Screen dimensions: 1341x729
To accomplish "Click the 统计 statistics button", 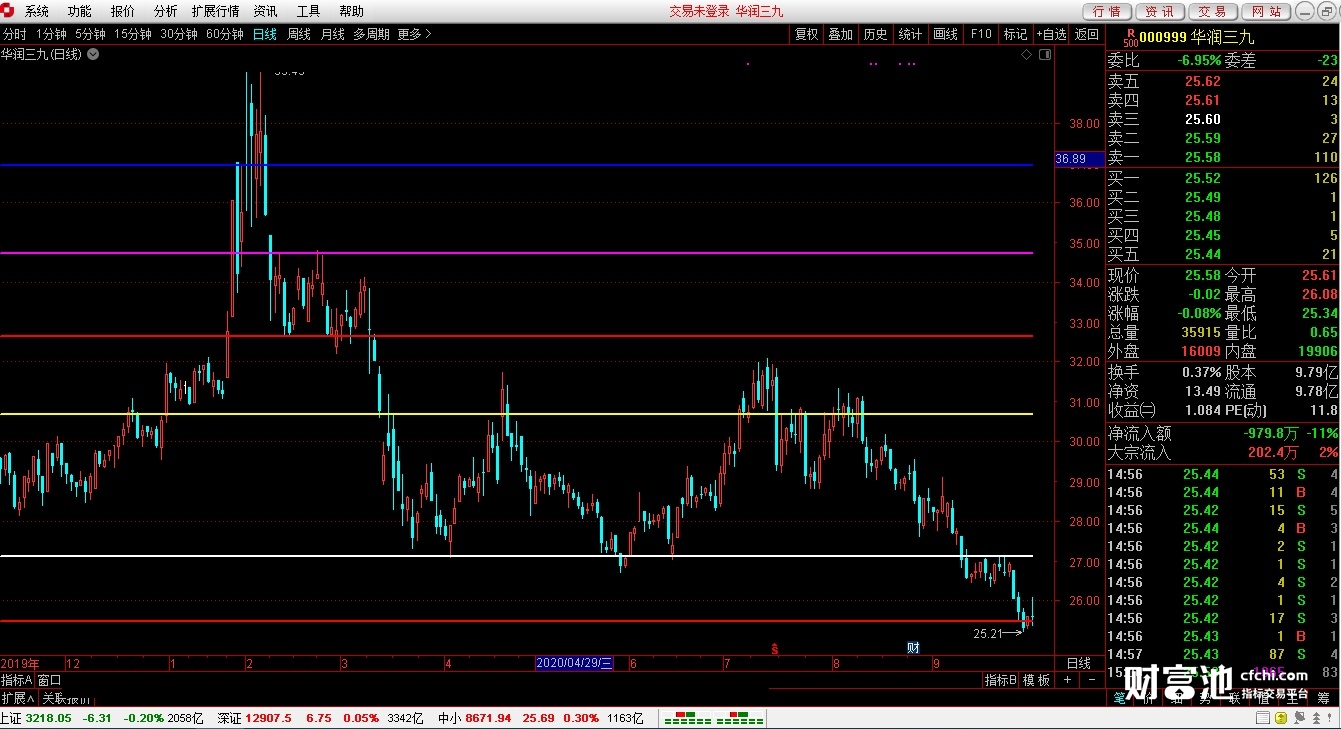I will pyautogui.click(x=910, y=34).
